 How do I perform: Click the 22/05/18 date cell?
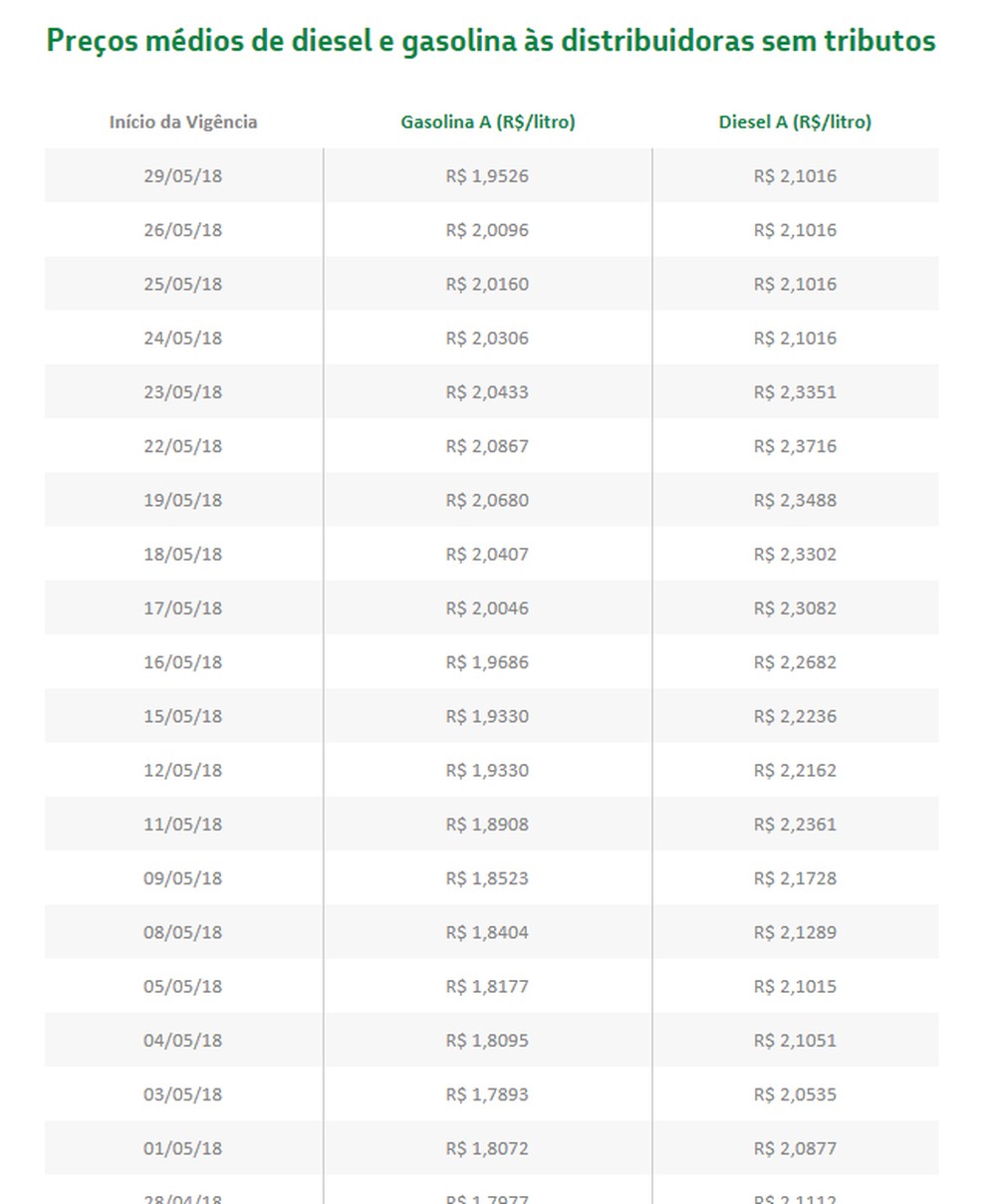pyautogui.click(x=183, y=446)
